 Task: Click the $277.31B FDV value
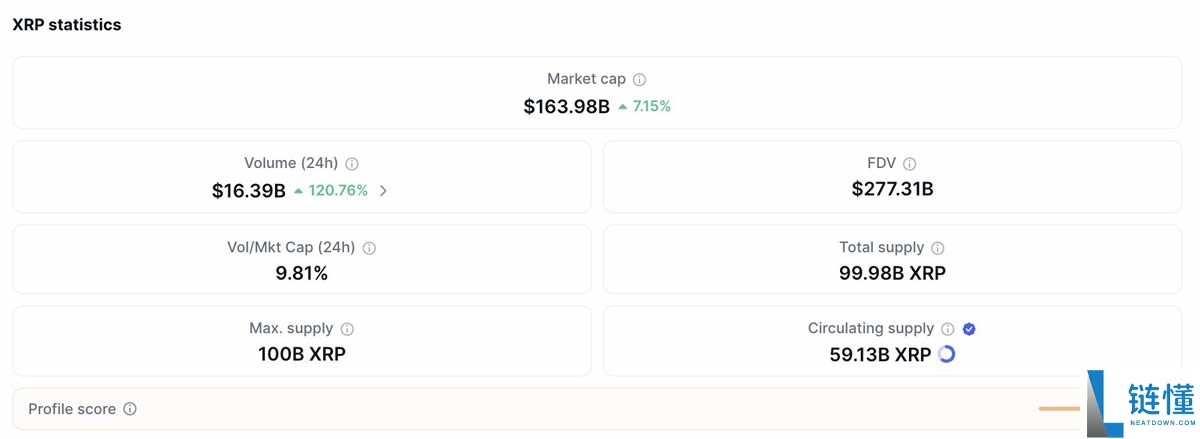[x=892, y=189]
